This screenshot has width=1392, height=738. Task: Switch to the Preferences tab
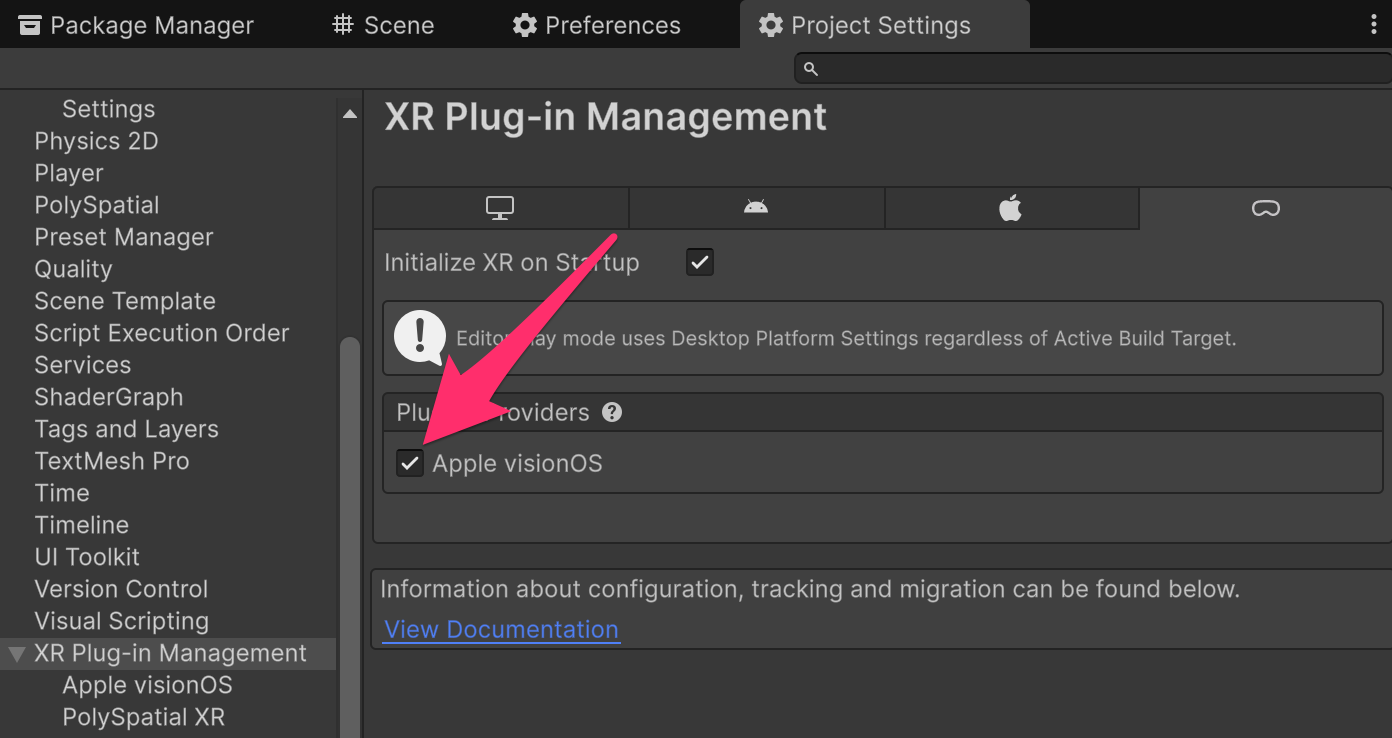pos(596,25)
